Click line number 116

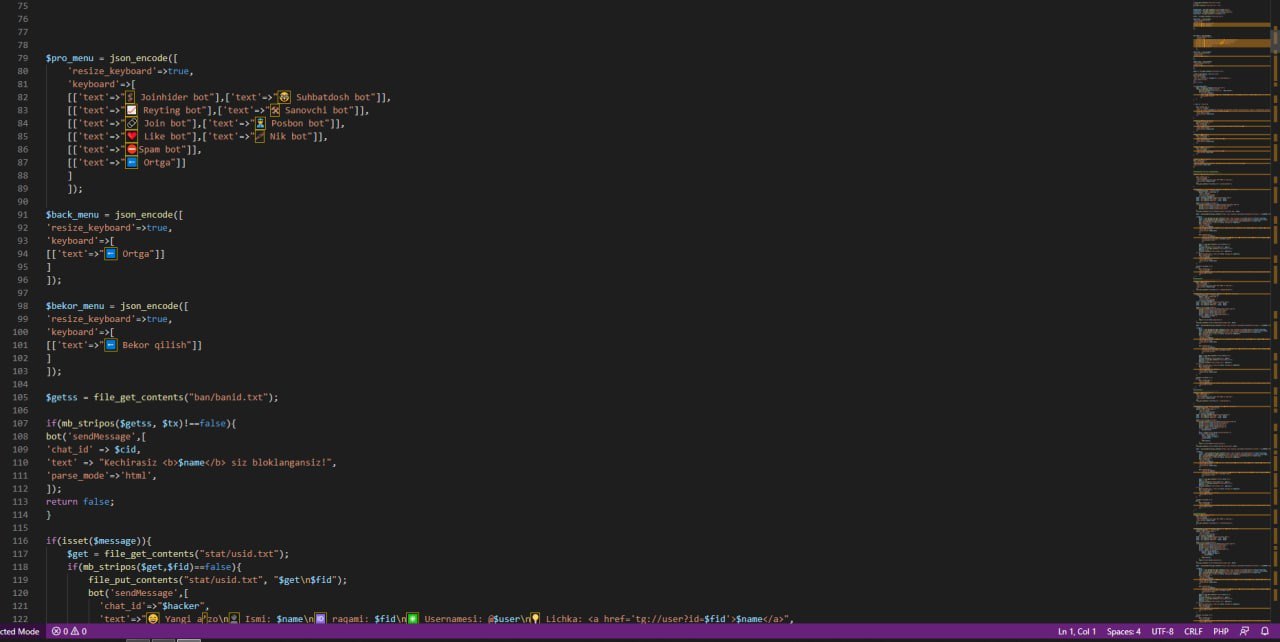(x=21, y=541)
